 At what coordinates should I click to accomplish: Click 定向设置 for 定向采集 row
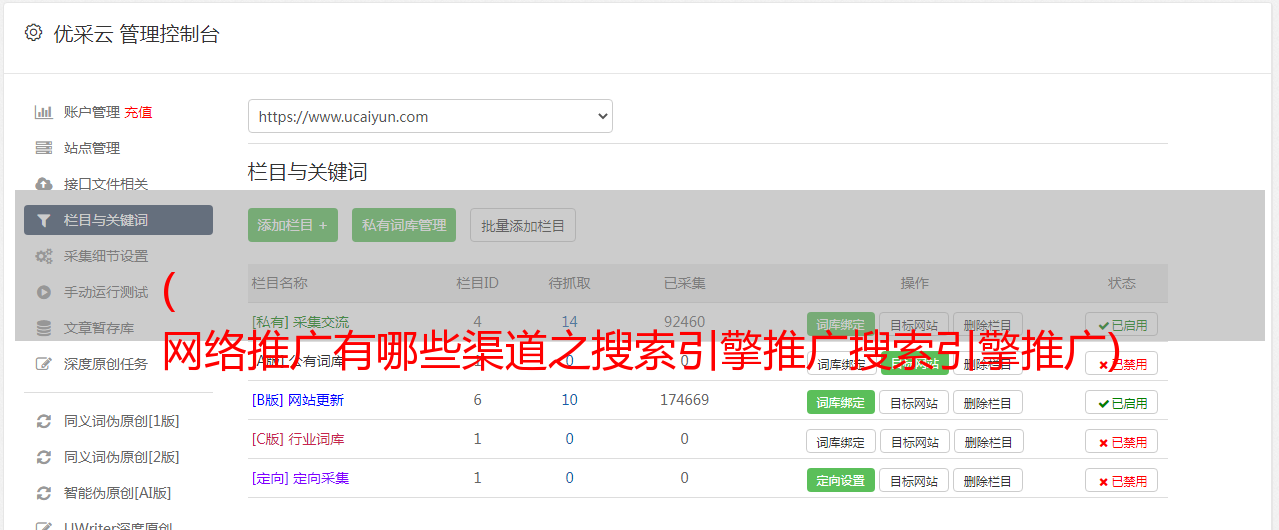841,480
